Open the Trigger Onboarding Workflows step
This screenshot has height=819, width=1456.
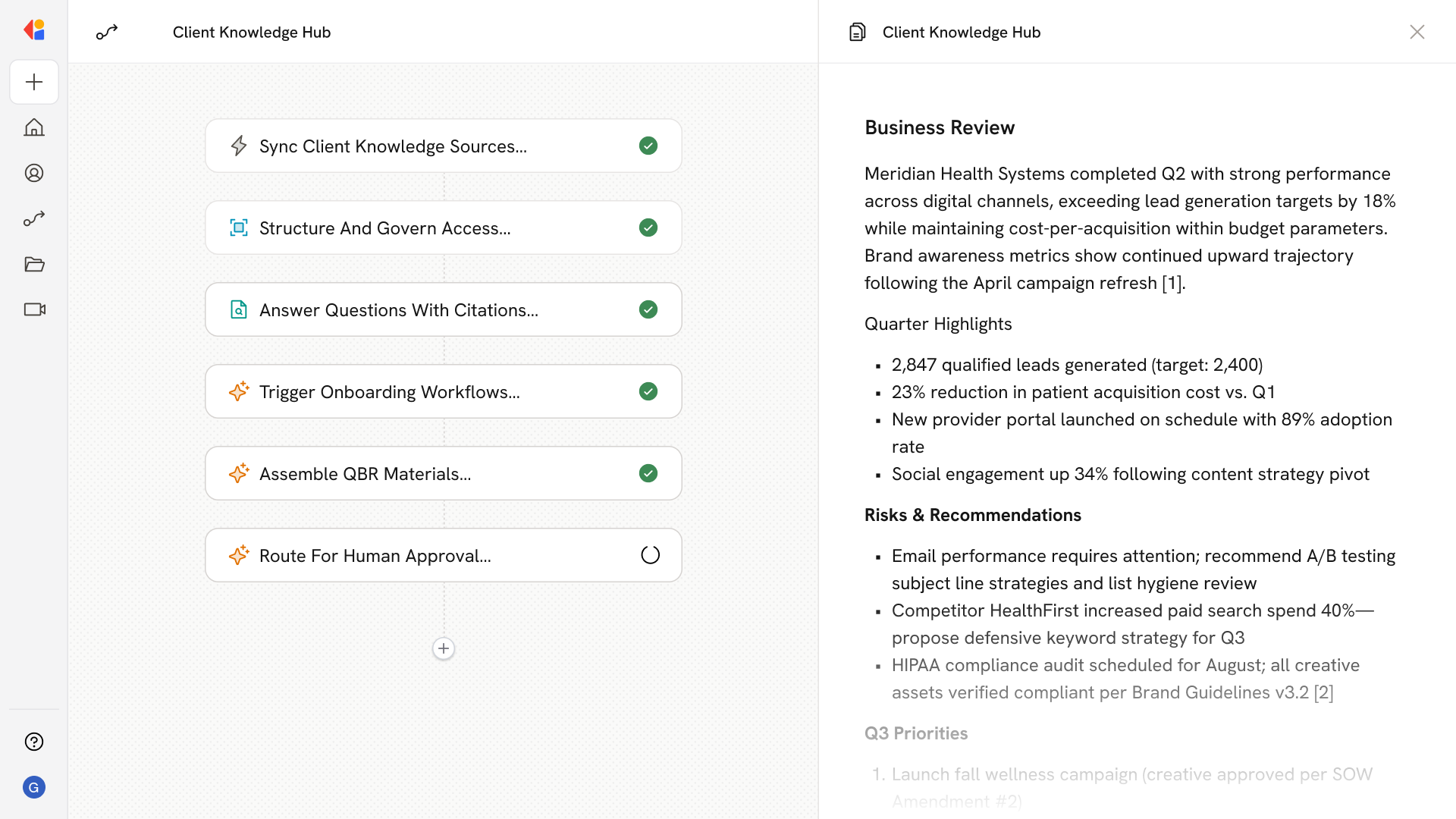point(443,391)
